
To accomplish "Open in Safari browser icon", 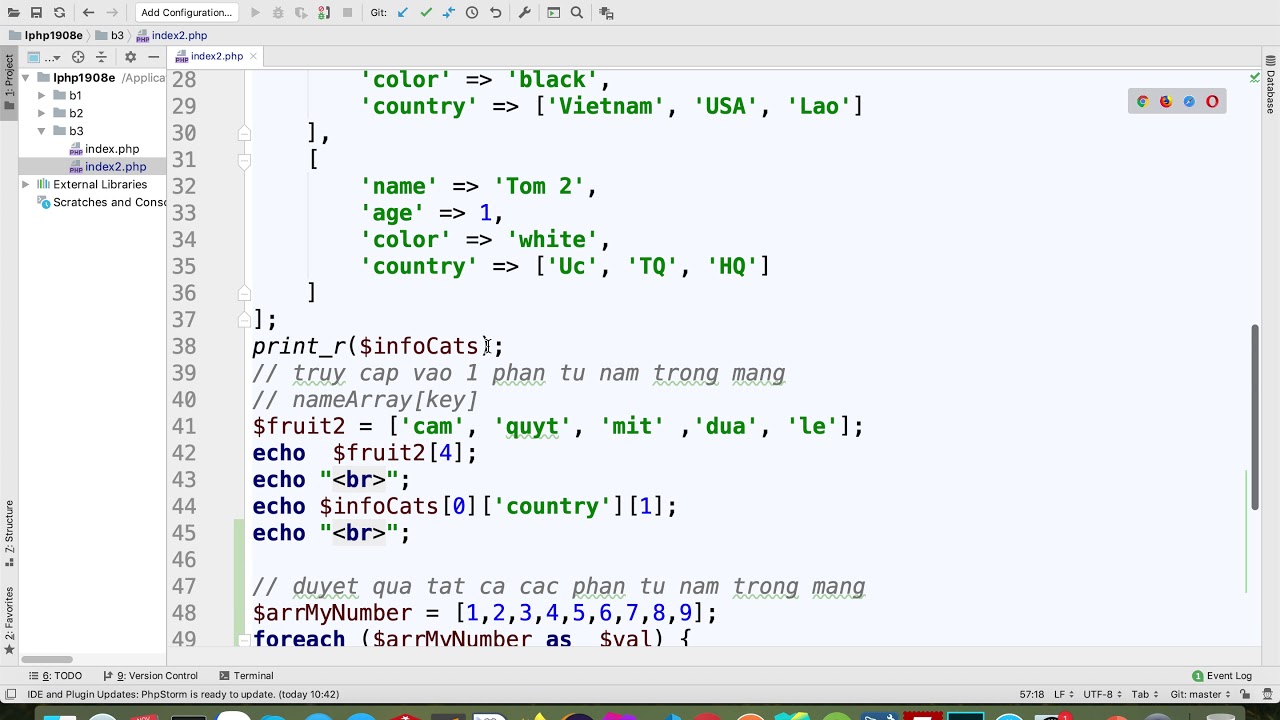I will [1189, 101].
